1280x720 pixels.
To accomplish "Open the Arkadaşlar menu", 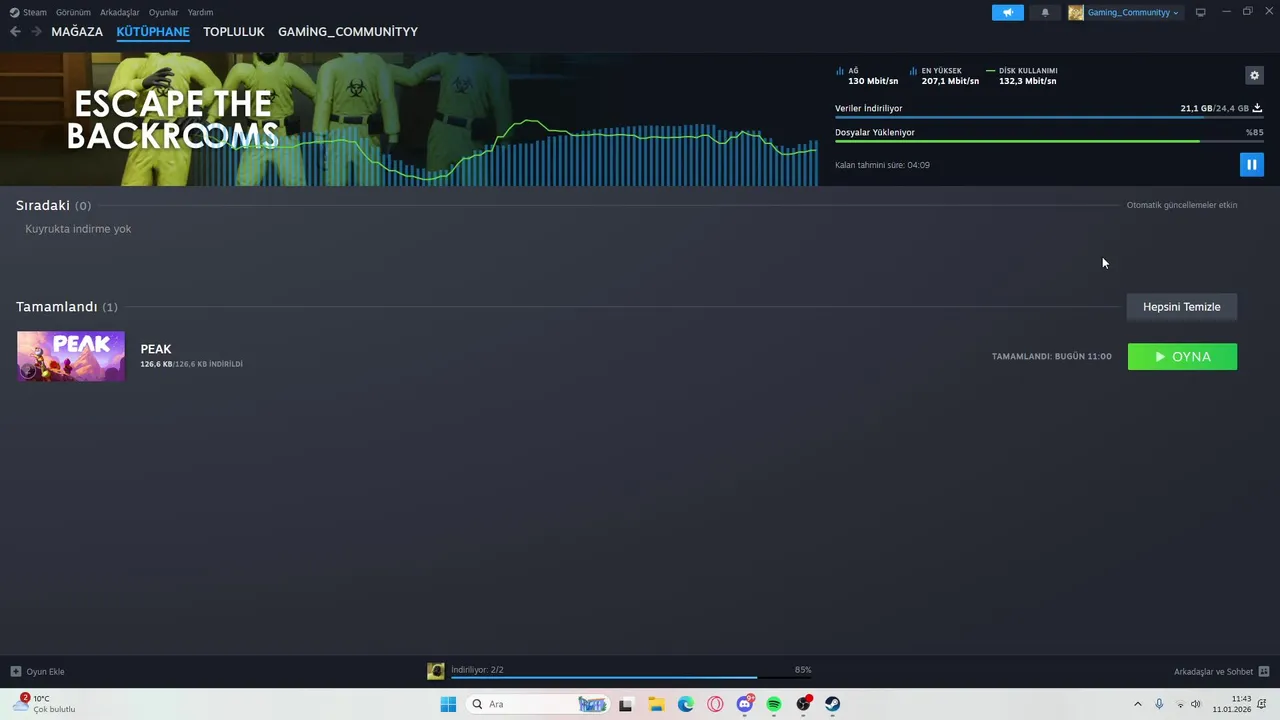I will pyautogui.click(x=120, y=12).
